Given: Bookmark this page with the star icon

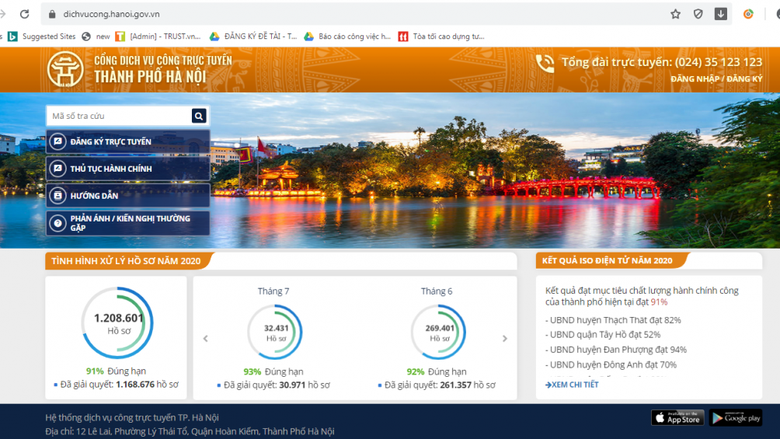Looking at the screenshot, I should pyautogui.click(x=676, y=14).
